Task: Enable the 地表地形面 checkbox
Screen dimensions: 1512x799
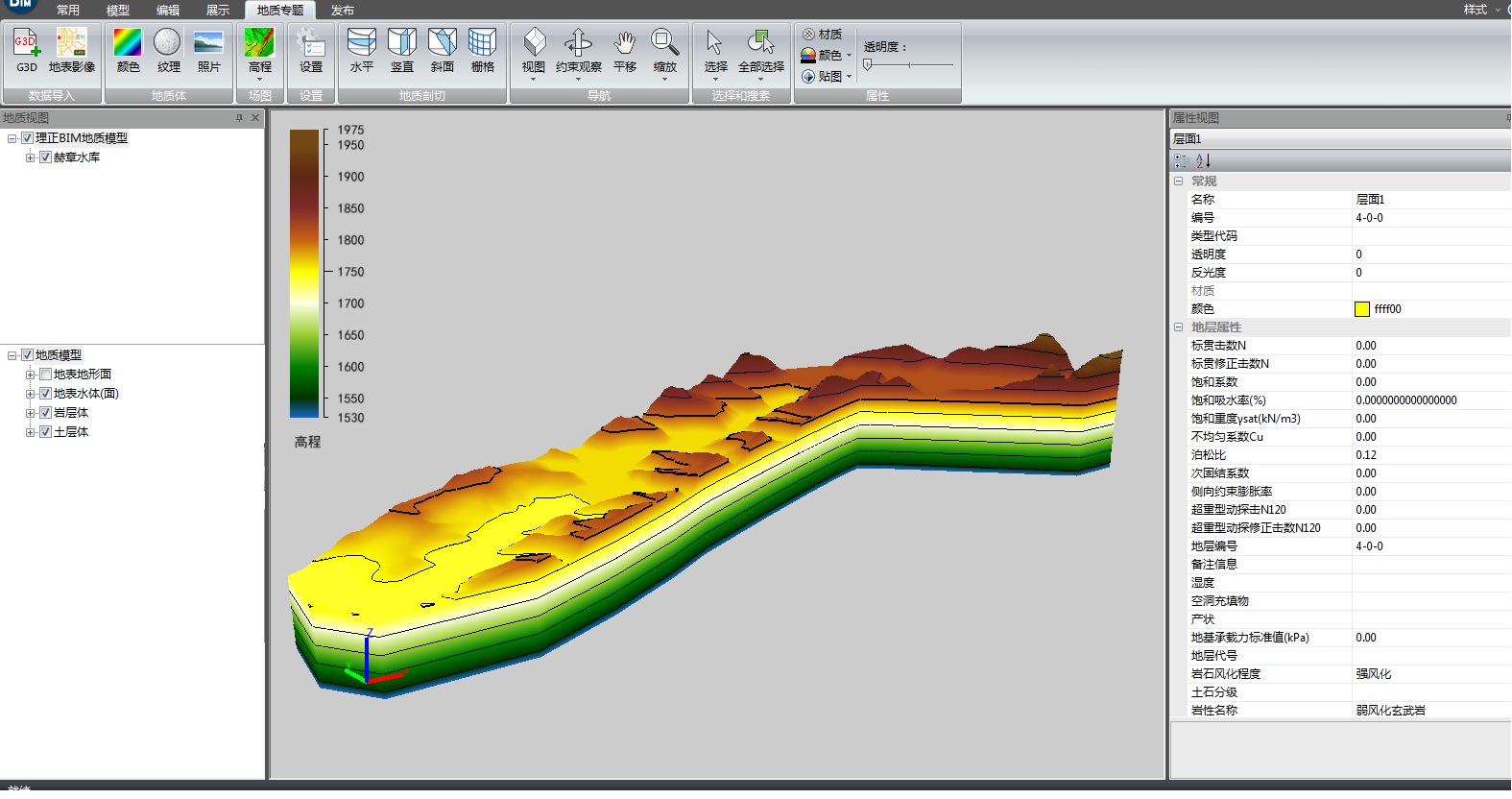Action: pyautogui.click(x=45, y=375)
